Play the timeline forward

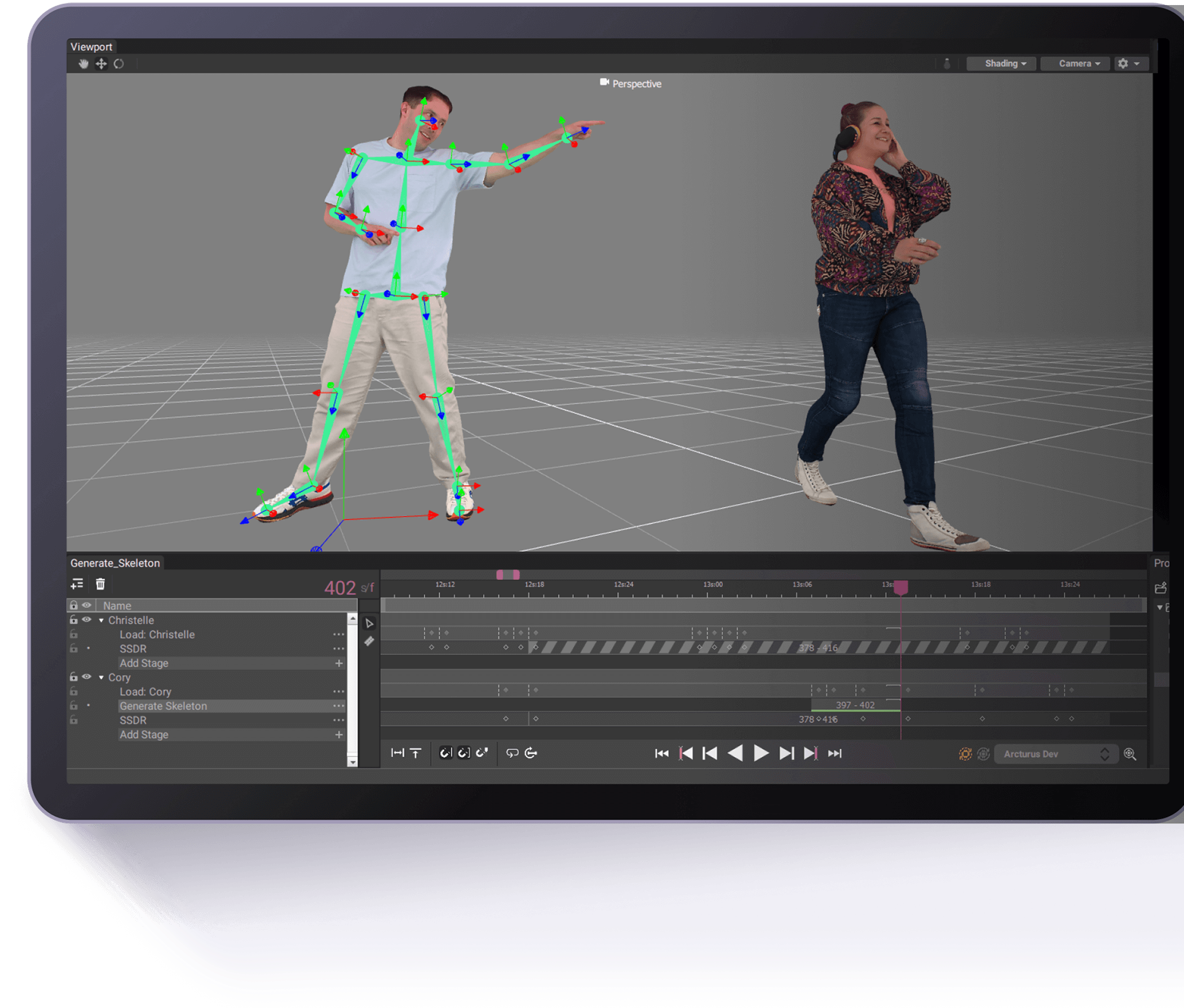click(x=761, y=753)
